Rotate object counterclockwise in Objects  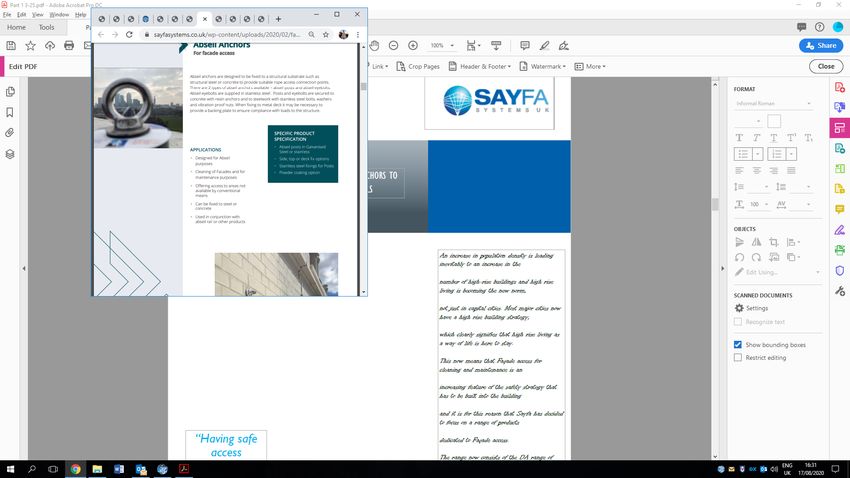click(739, 257)
